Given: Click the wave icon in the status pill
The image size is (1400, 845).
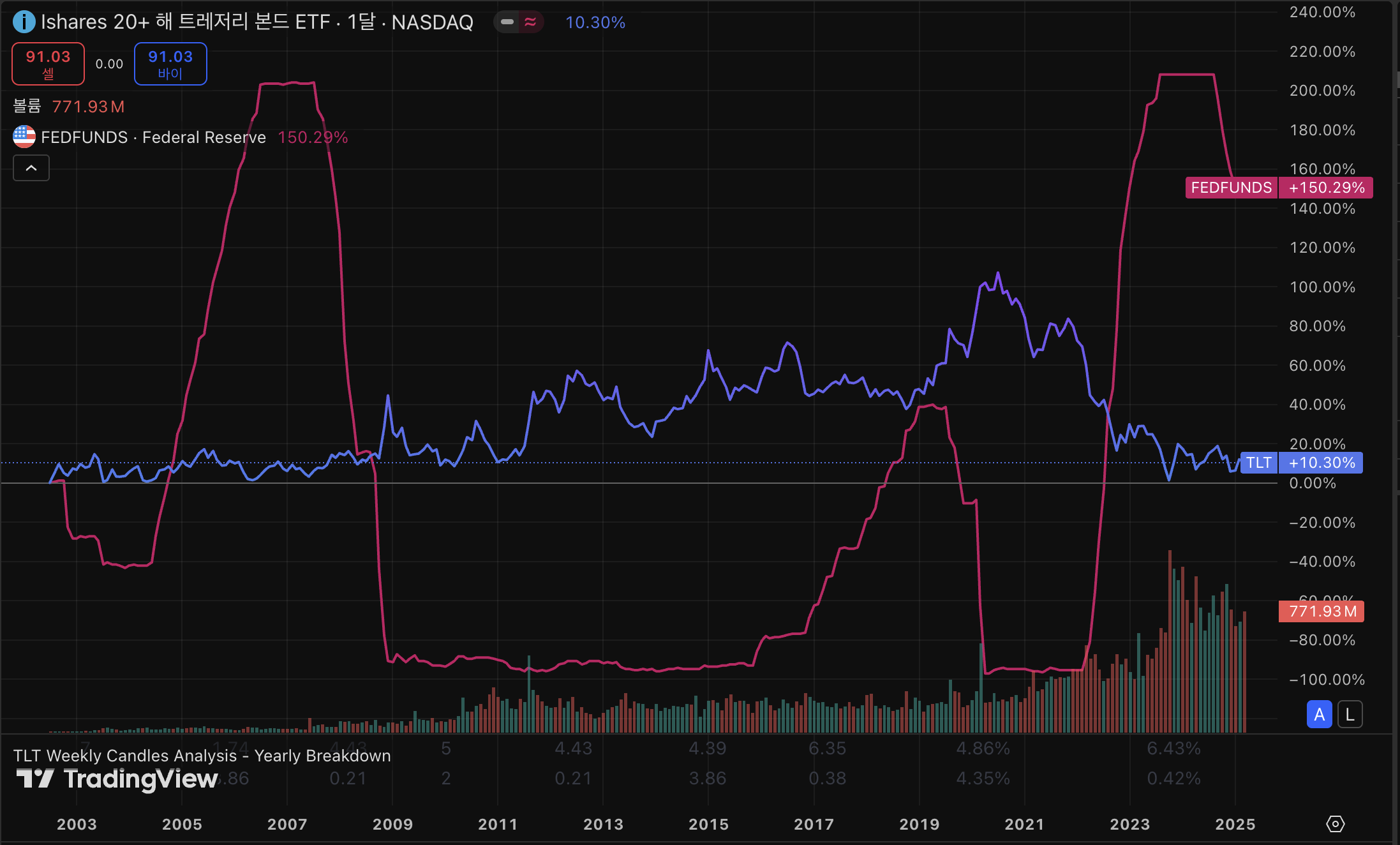Looking at the screenshot, I should [530, 22].
